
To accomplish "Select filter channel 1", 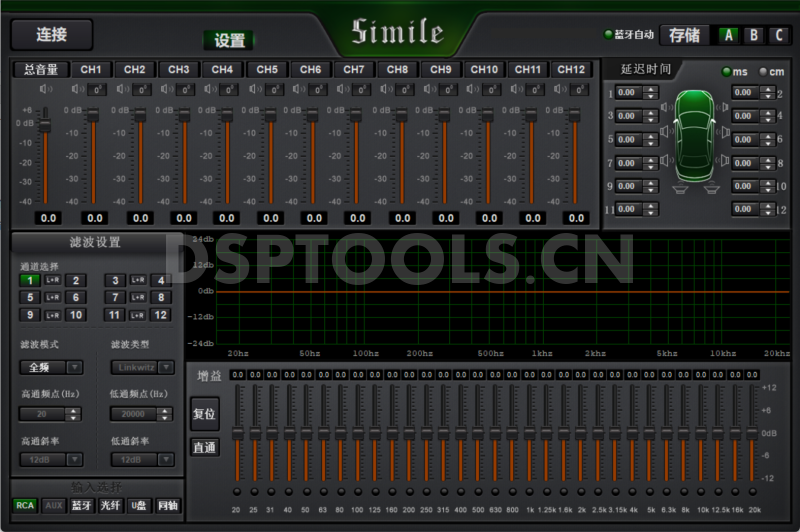I will tap(30, 280).
